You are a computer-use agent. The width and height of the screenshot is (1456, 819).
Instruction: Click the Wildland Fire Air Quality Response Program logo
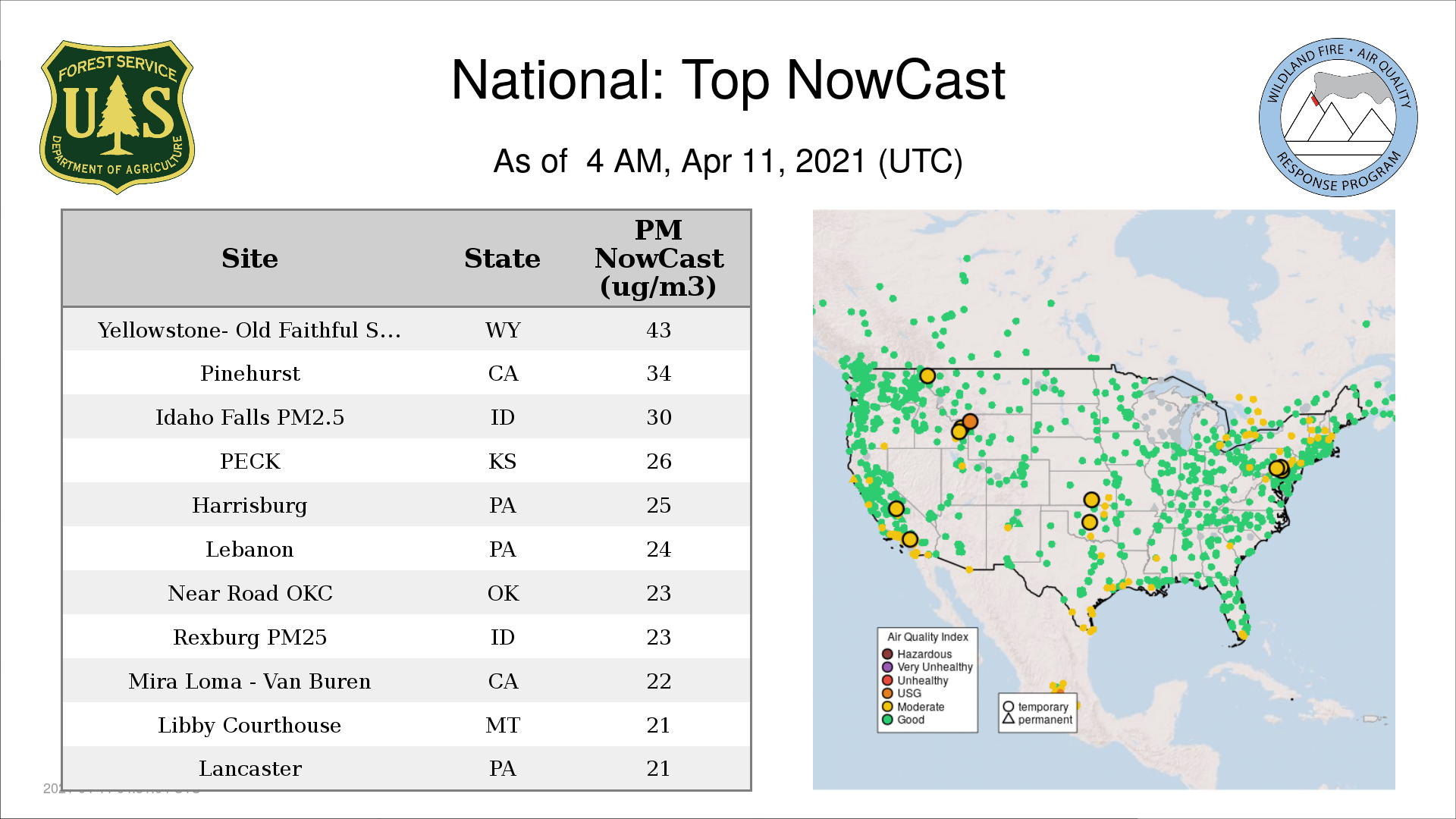(1338, 118)
